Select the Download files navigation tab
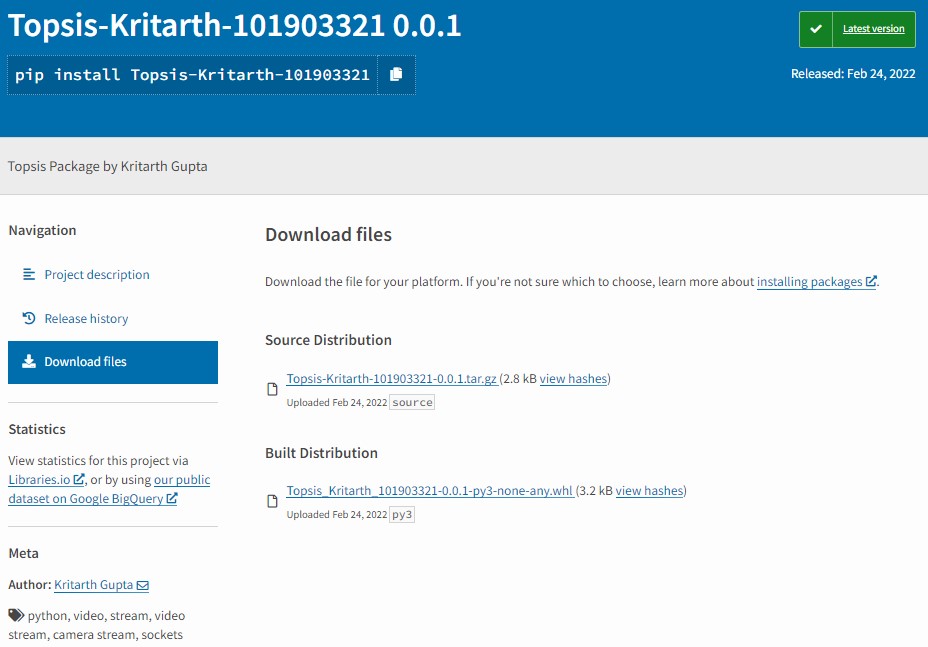928x647 pixels. pyautogui.click(x=112, y=362)
